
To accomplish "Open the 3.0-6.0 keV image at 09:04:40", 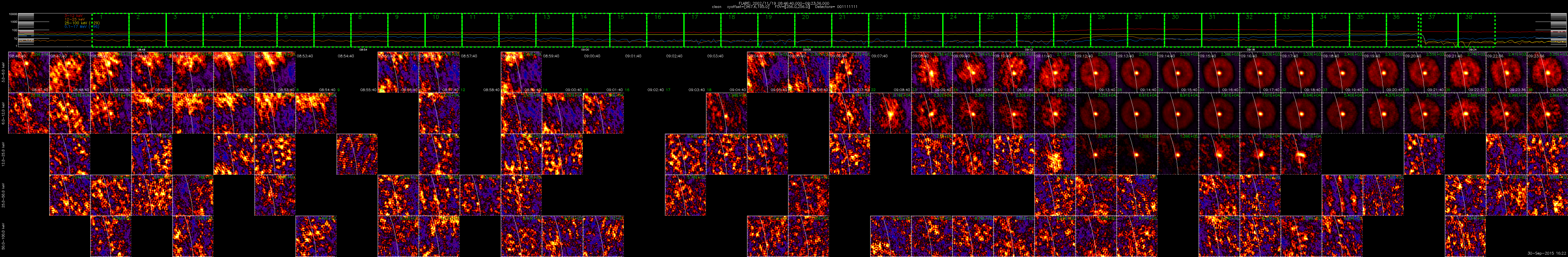I will tap(768, 72).
